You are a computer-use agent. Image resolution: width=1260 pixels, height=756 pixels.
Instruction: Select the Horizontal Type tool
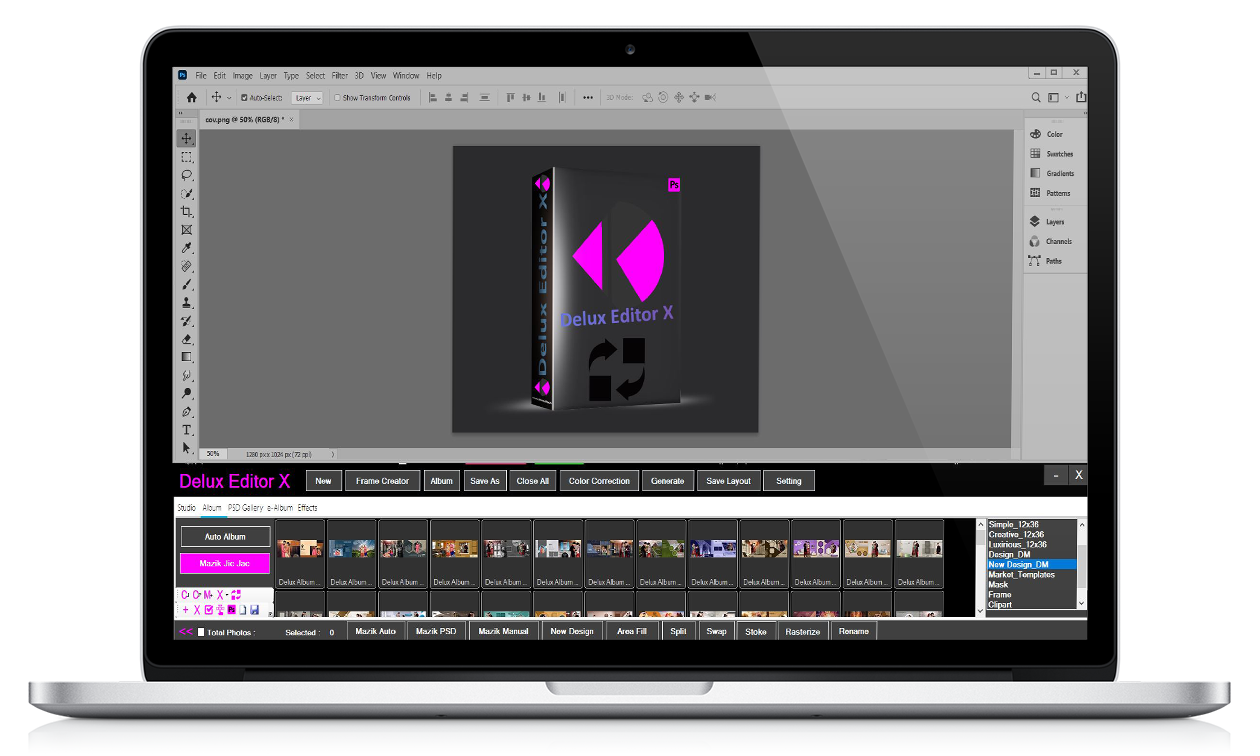[x=187, y=430]
